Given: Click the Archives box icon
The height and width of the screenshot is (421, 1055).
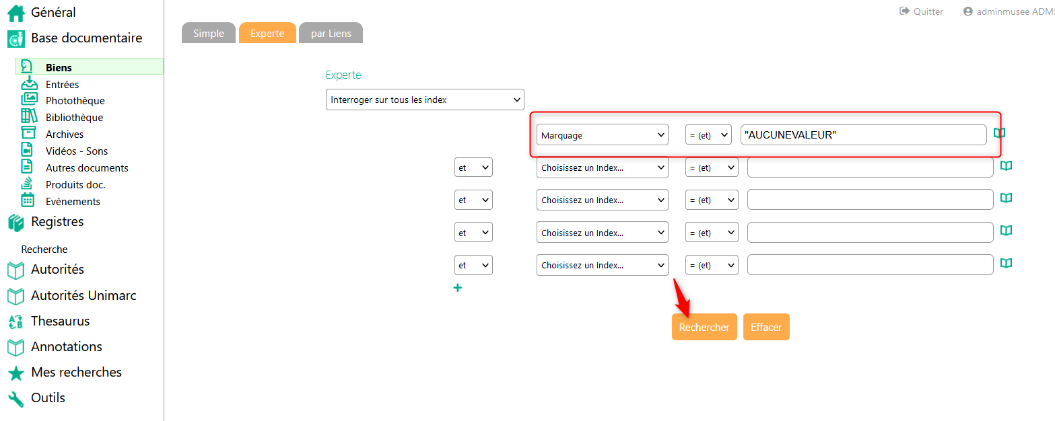Looking at the screenshot, I should click(28, 134).
